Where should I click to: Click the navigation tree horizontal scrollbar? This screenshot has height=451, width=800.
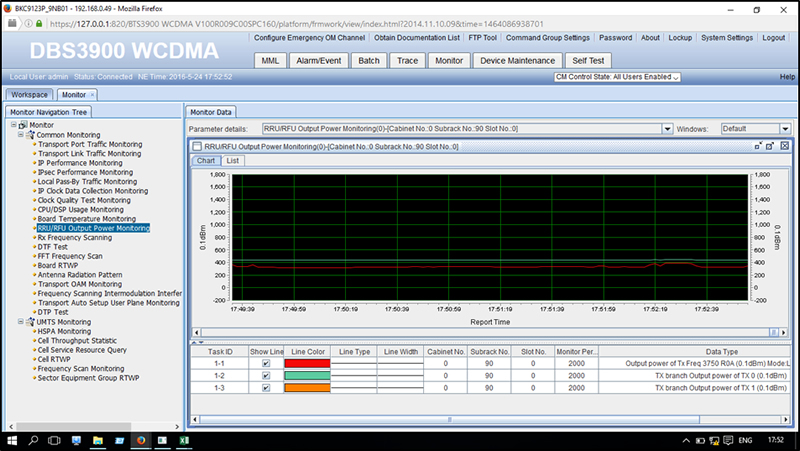[73, 427]
